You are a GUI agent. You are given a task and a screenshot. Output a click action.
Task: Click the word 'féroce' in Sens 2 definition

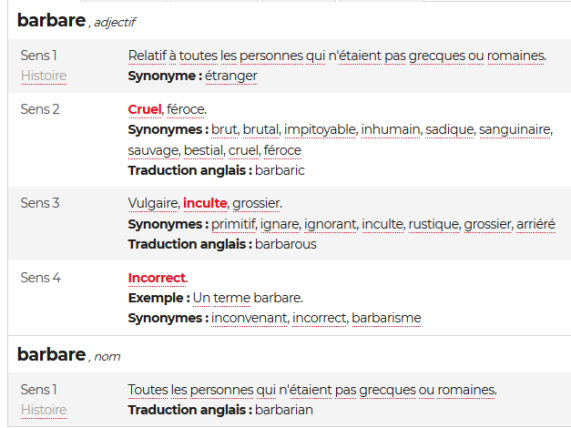point(186,109)
